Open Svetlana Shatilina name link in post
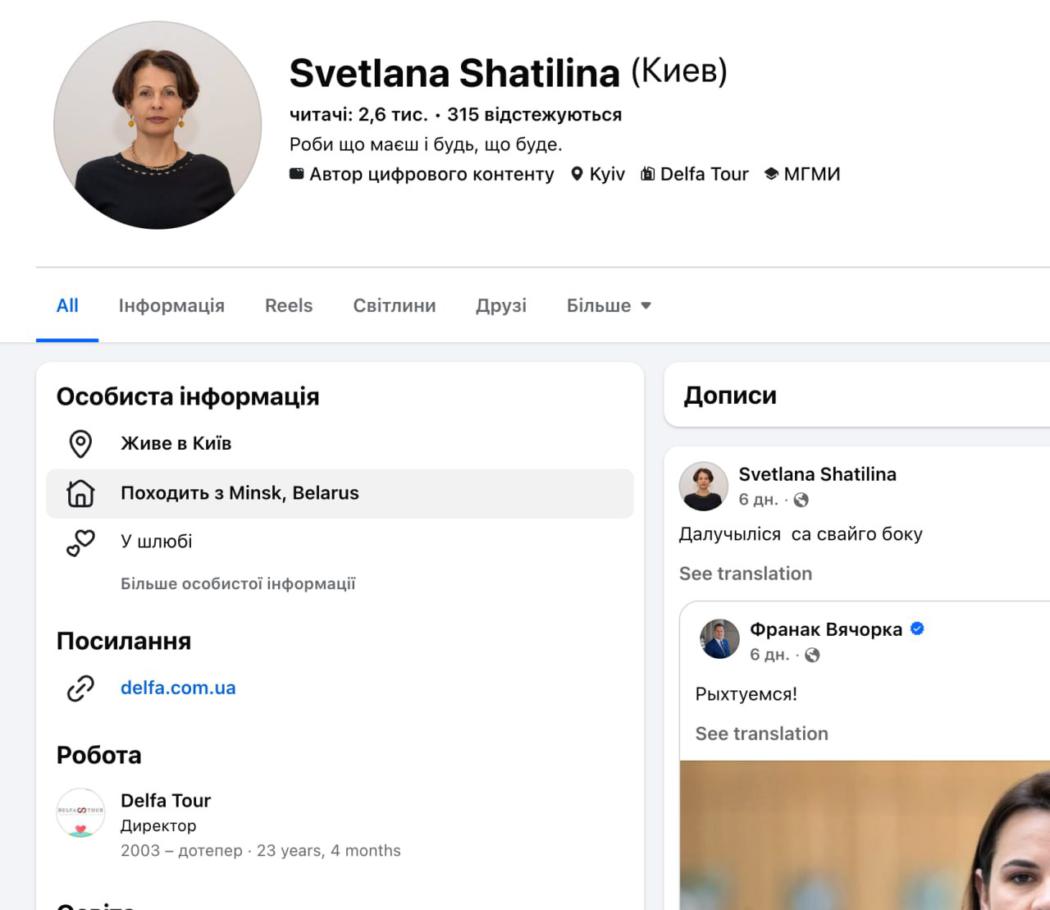This screenshot has height=910, width=1050. [817, 474]
